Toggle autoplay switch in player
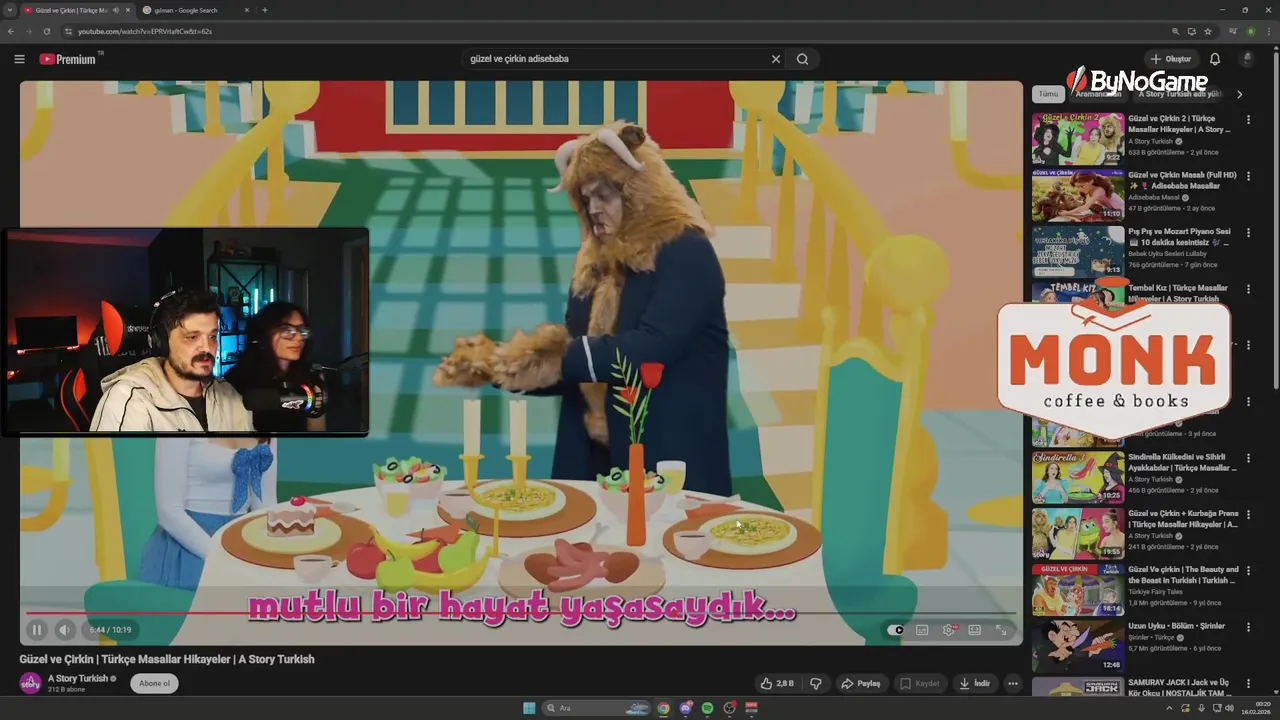 click(896, 630)
